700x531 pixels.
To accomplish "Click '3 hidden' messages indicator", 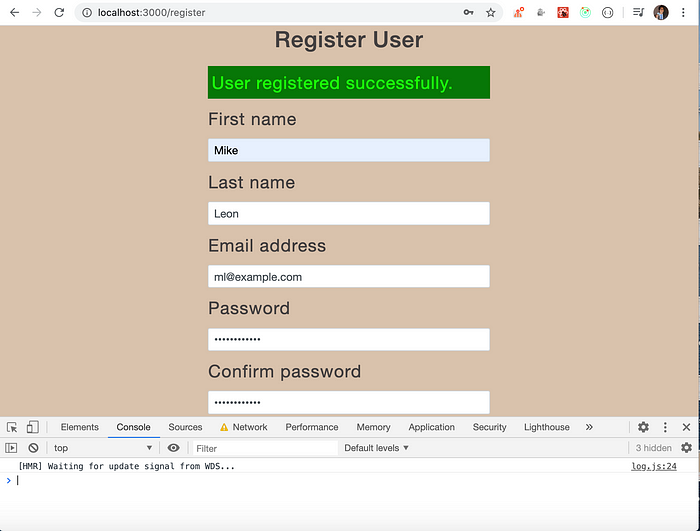I will click(x=654, y=447).
